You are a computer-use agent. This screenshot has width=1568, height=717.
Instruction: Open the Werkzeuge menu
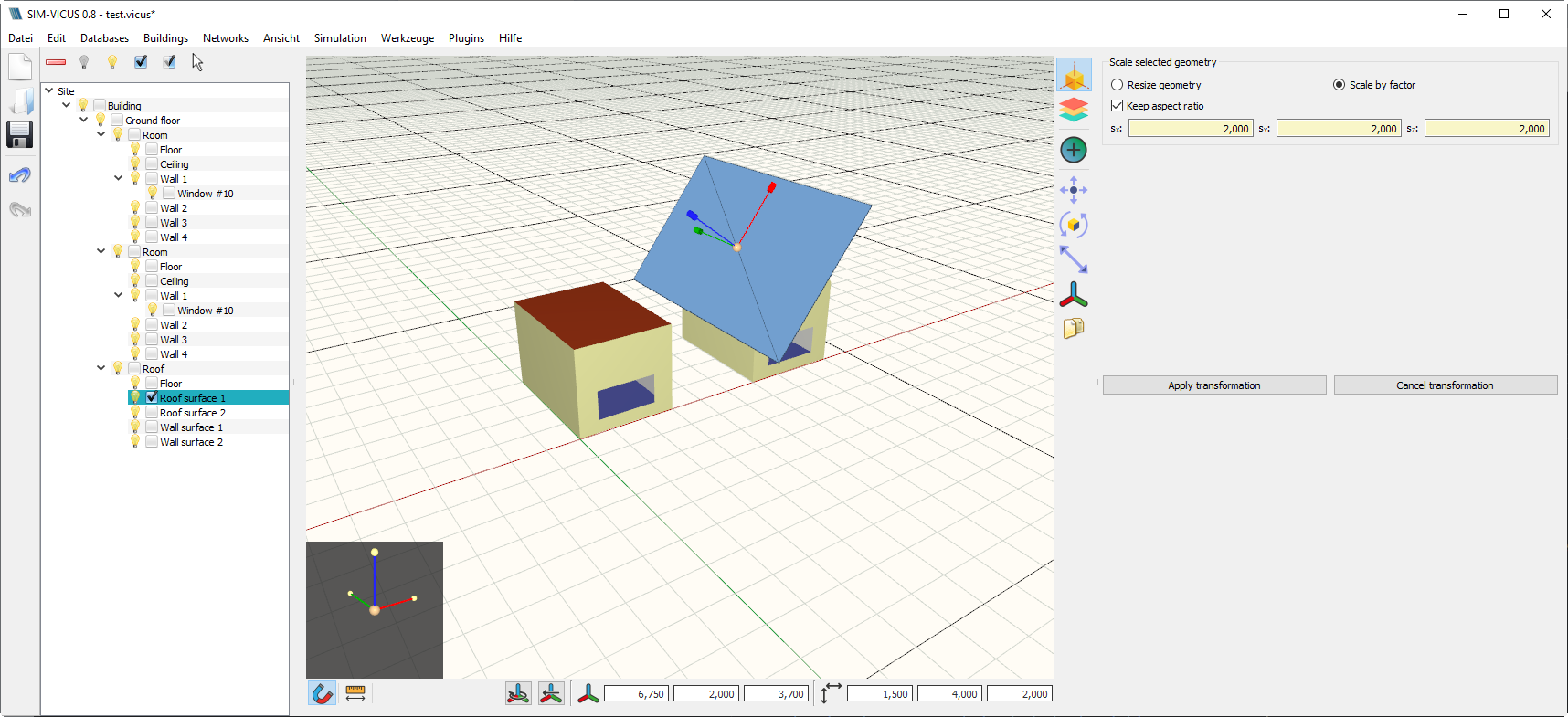click(408, 38)
